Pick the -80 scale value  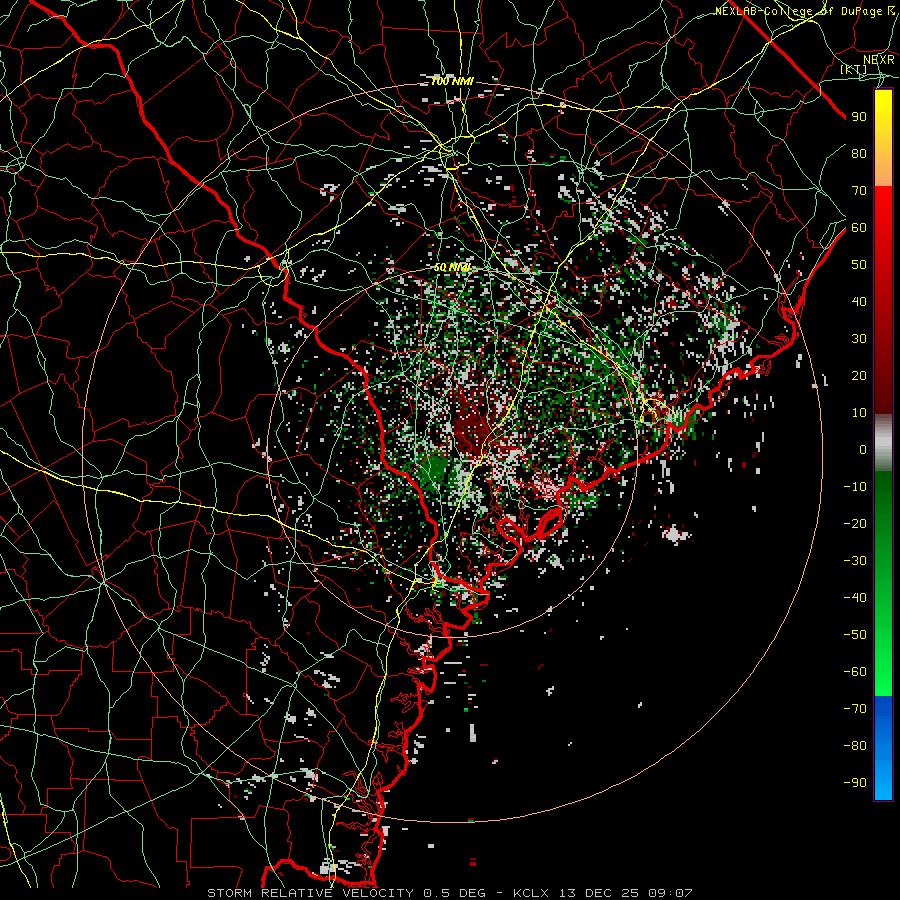click(x=855, y=746)
